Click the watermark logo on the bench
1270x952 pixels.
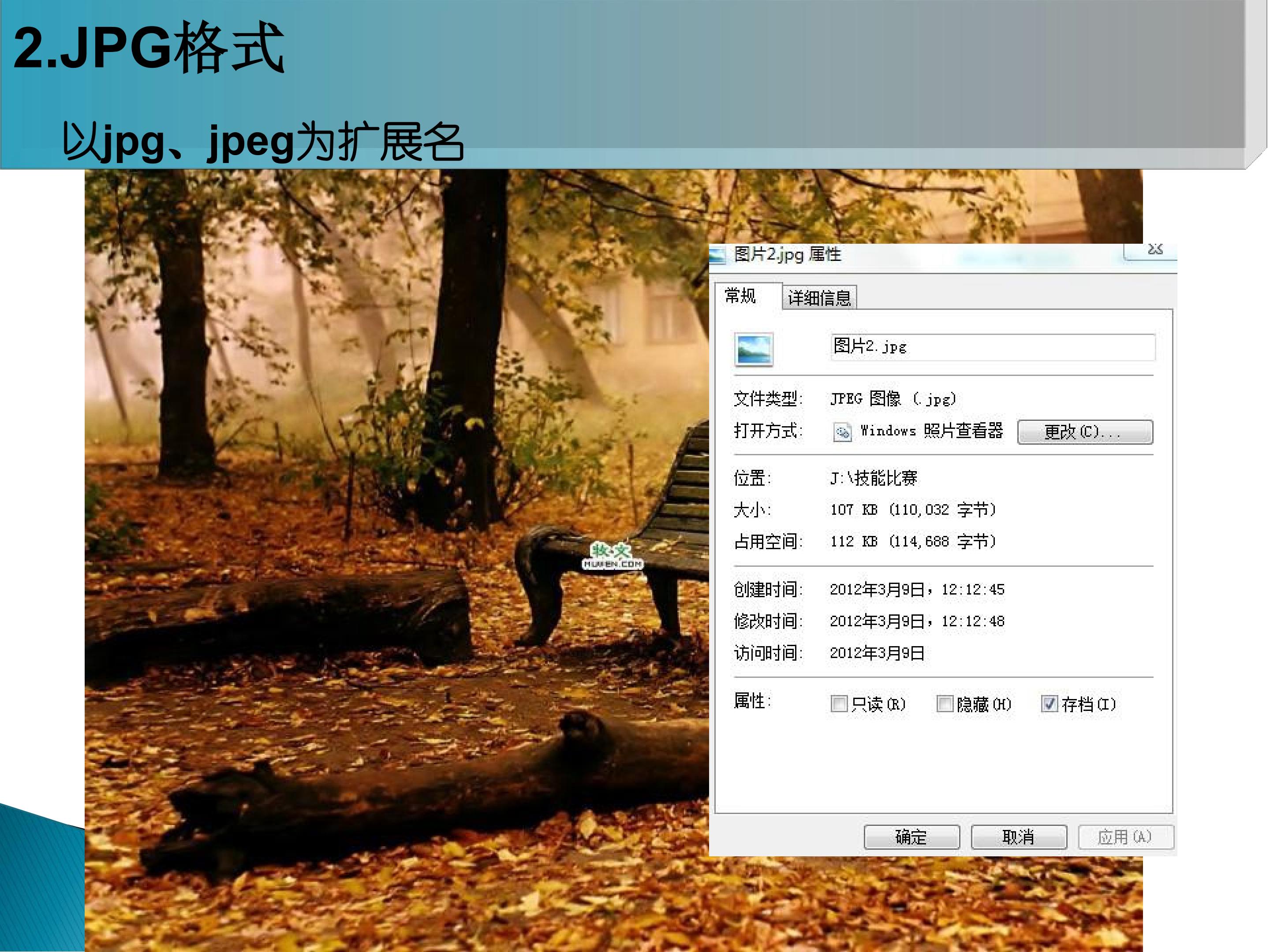(613, 555)
